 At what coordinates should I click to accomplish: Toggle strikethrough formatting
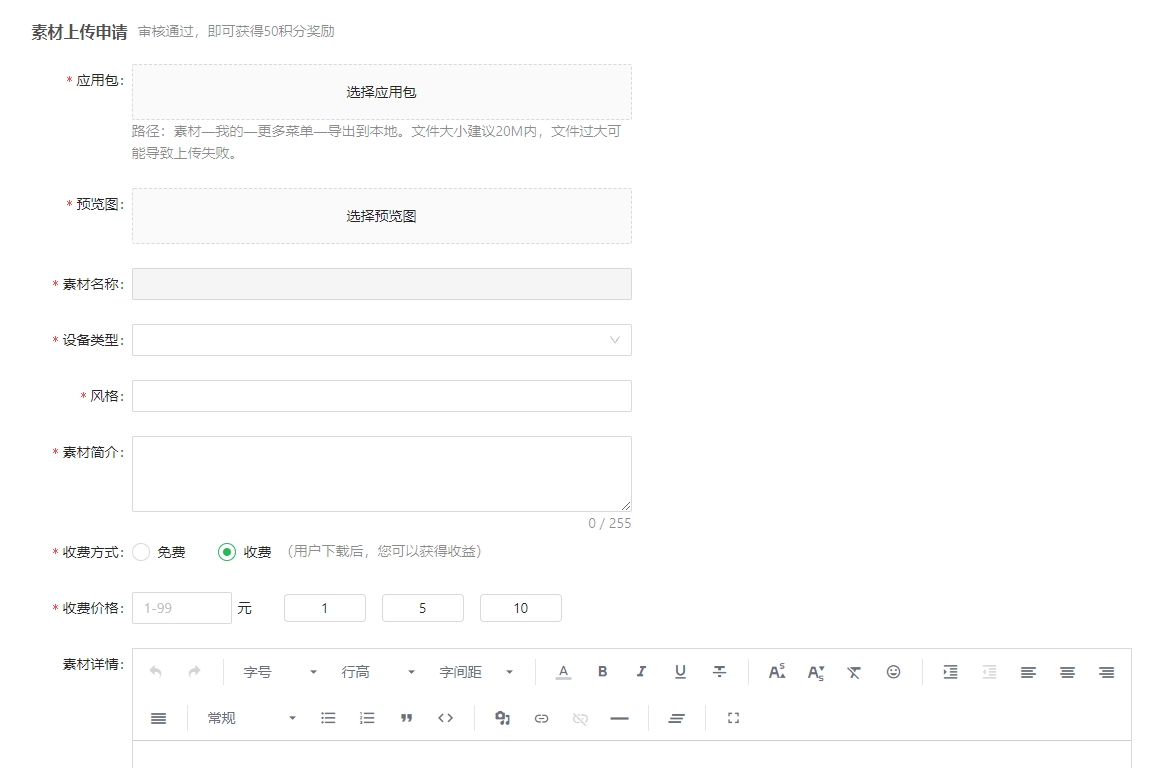click(x=719, y=672)
